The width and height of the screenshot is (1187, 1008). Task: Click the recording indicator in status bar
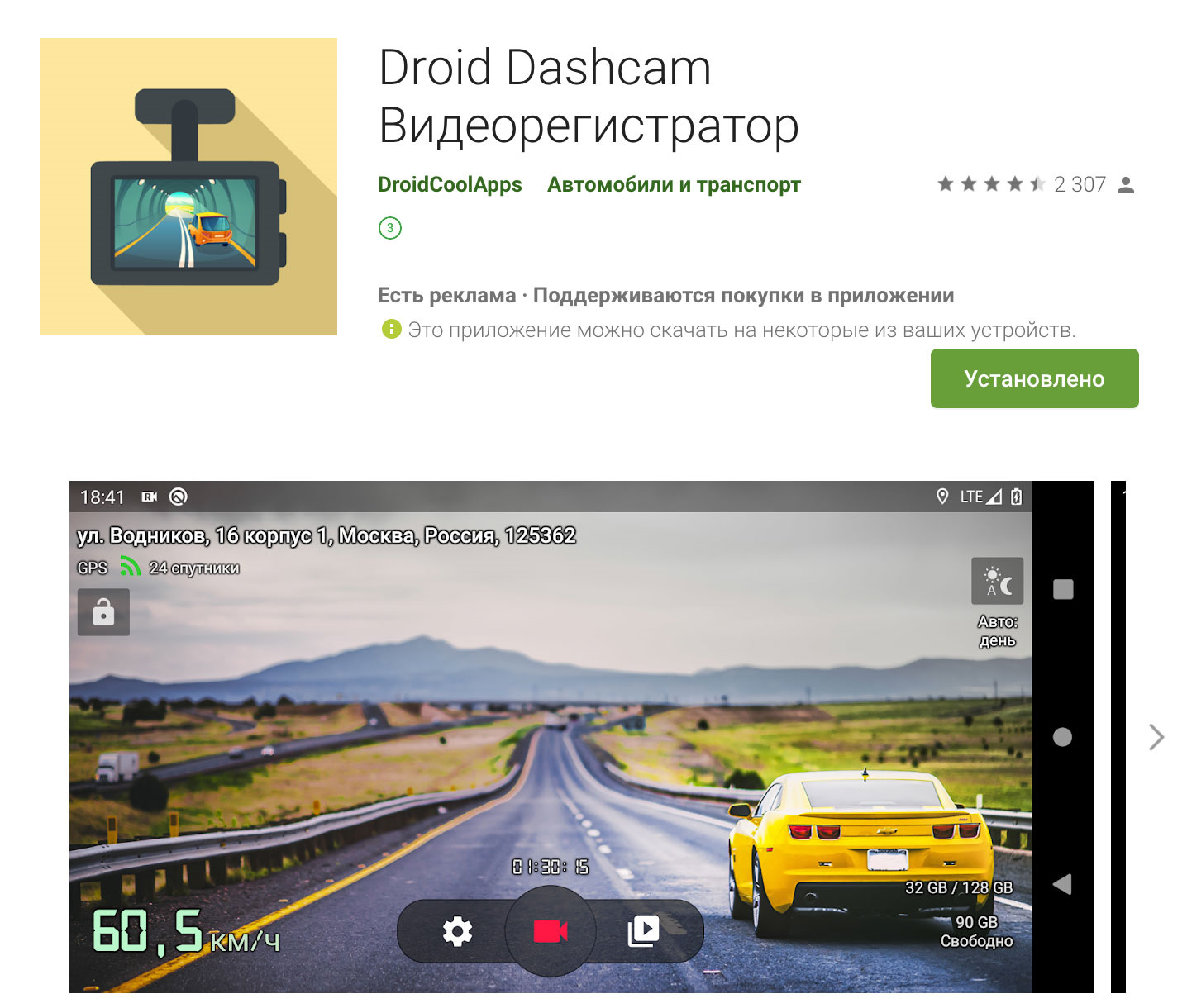click(x=150, y=497)
